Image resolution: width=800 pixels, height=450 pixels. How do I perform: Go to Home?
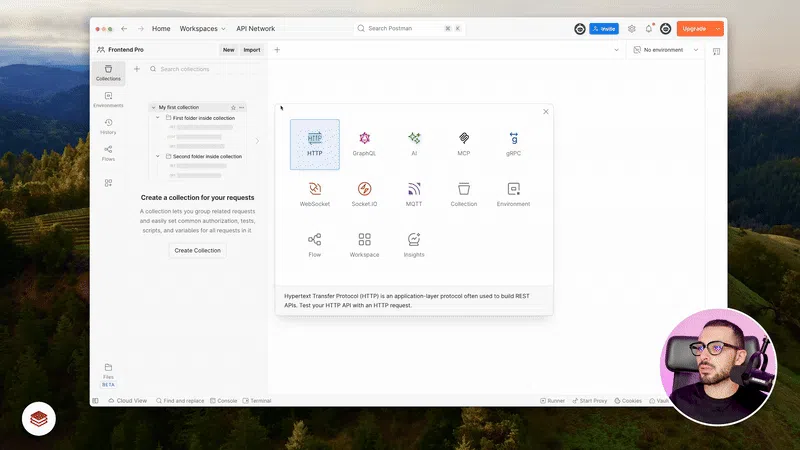point(161,29)
